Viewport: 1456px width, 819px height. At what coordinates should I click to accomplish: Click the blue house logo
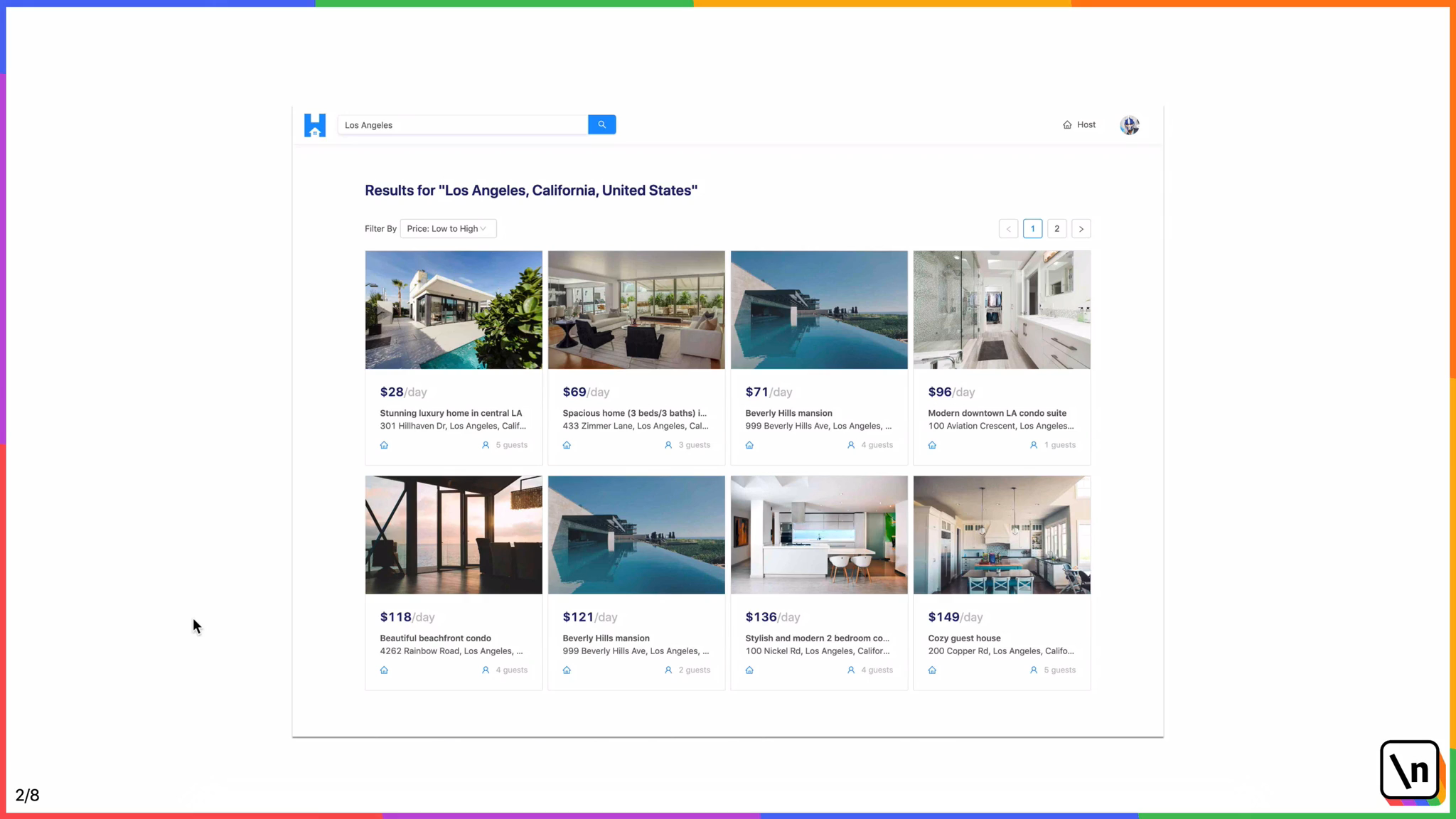(x=315, y=125)
